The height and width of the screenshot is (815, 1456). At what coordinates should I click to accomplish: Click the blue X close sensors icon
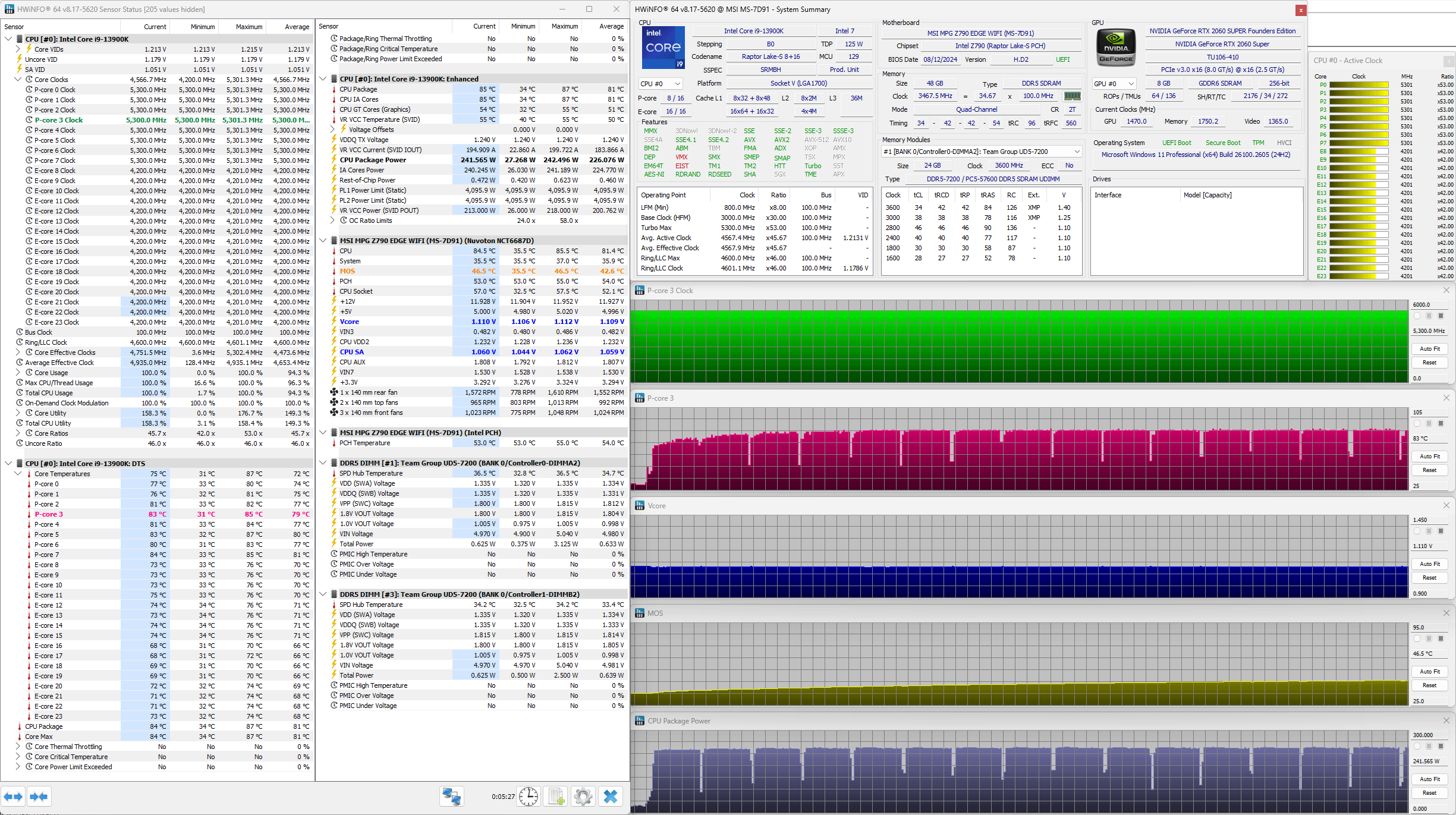611,797
